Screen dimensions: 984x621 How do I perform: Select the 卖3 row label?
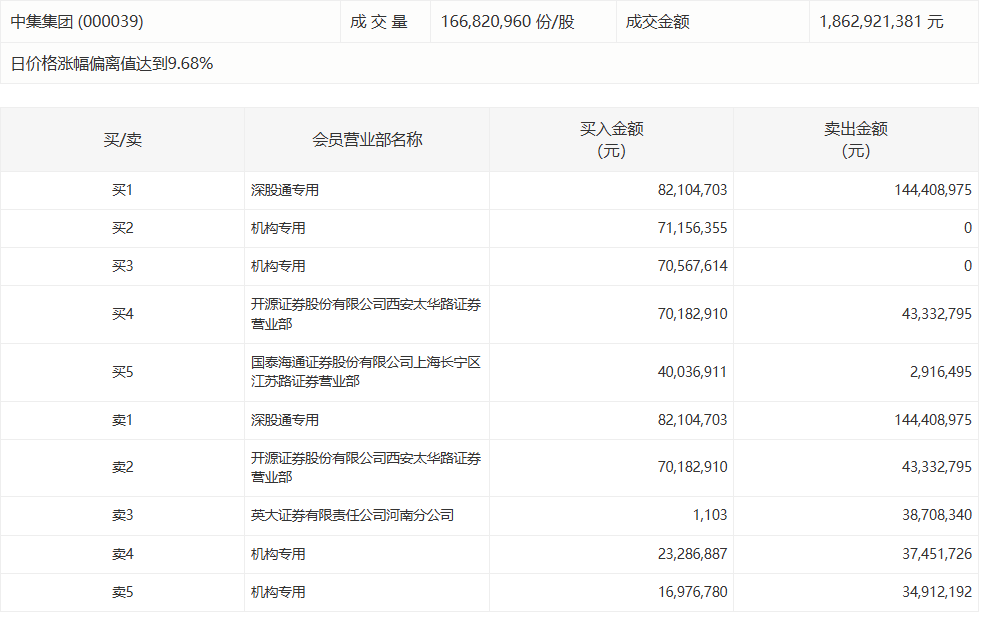click(122, 516)
